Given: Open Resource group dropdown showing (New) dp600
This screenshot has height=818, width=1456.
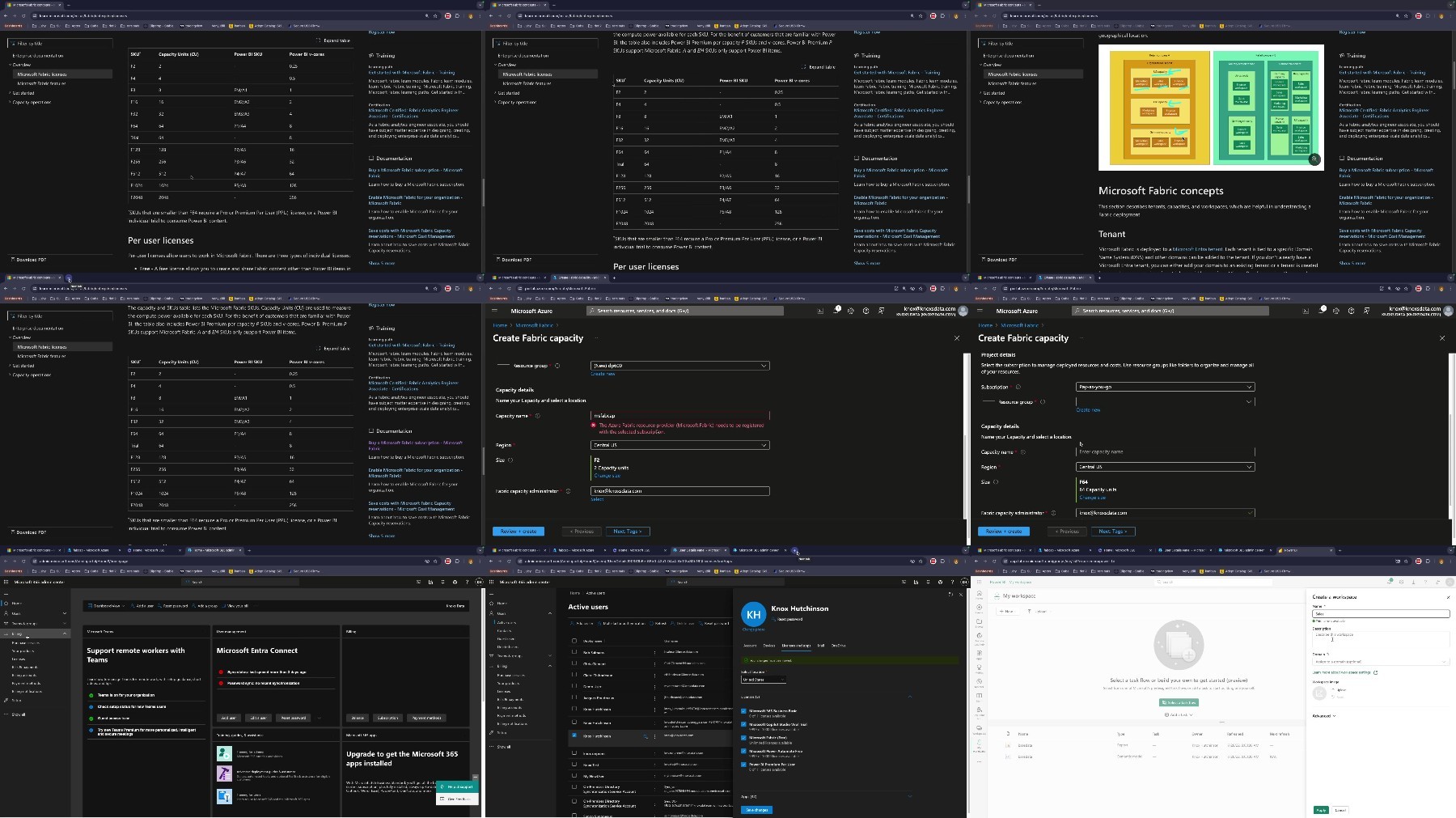Looking at the screenshot, I should coord(679,366).
